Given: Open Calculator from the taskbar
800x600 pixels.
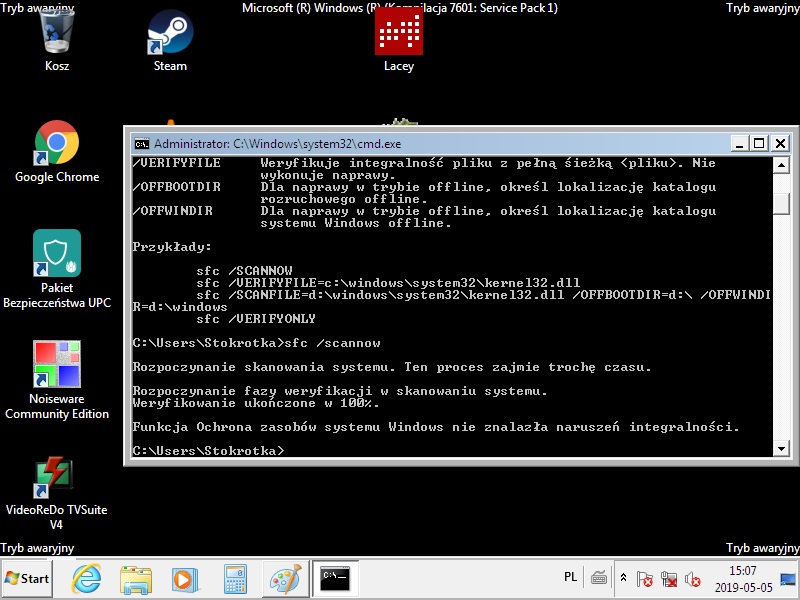Looking at the screenshot, I should 235,578.
